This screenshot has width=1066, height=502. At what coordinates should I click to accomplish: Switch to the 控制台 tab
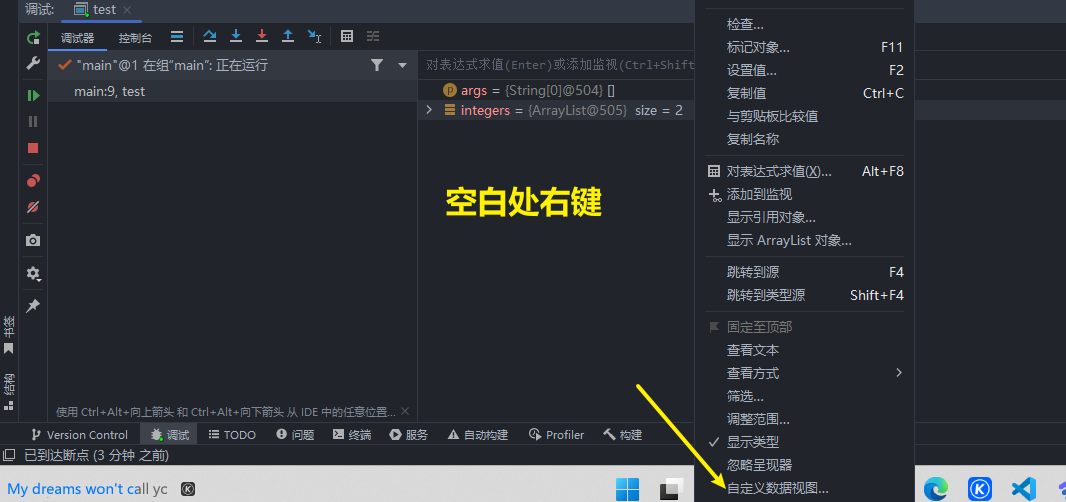(x=135, y=38)
